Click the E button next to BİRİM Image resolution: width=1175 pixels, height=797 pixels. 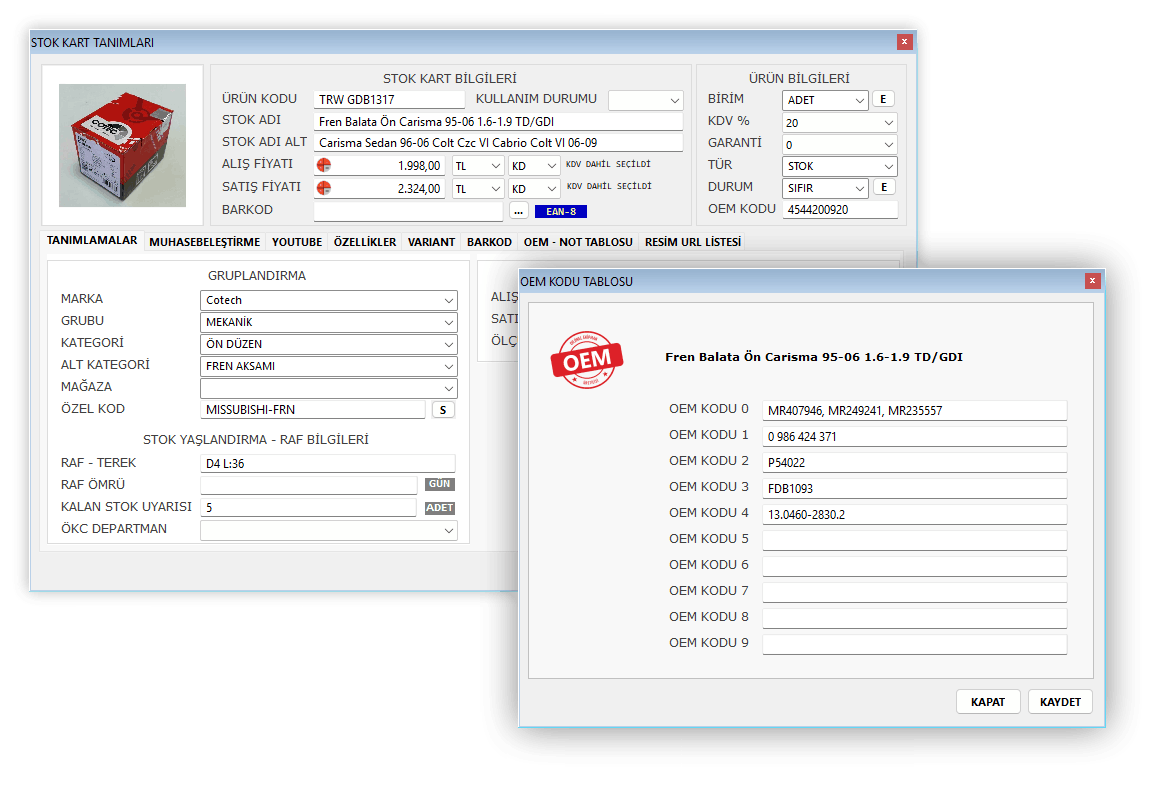tap(883, 99)
